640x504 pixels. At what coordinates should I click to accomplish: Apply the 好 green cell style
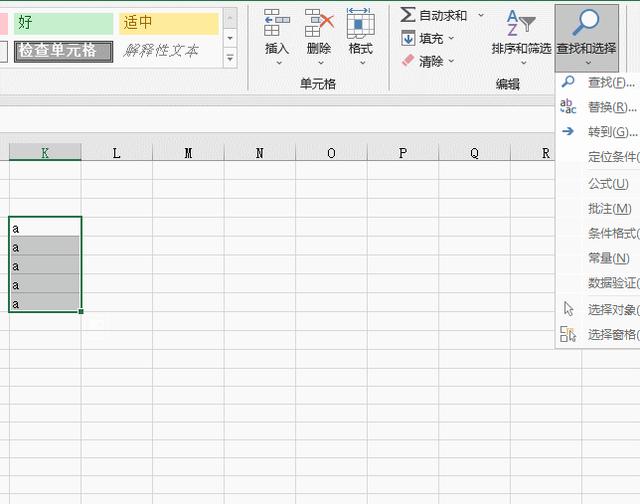[63, 23]
